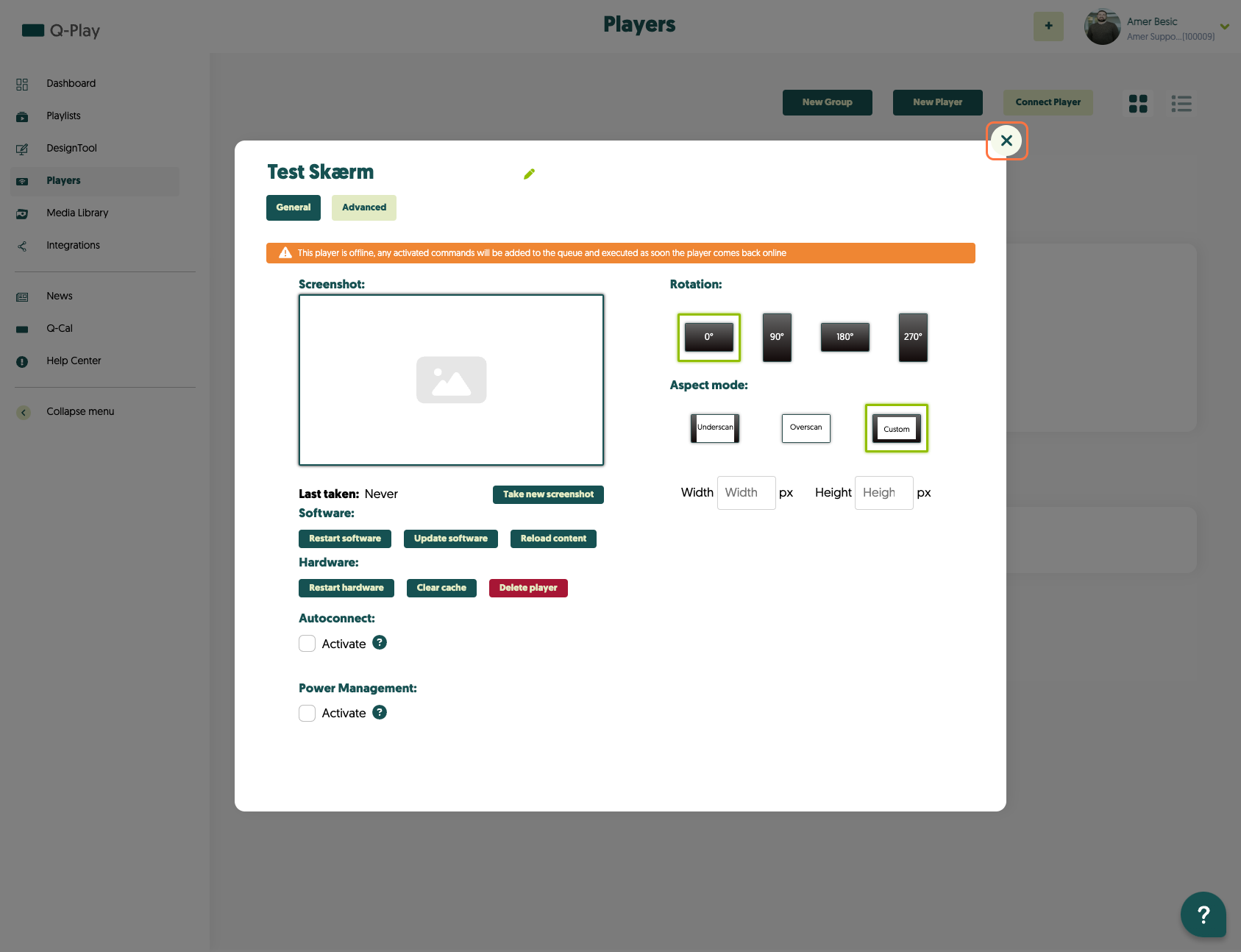Image resolution: width=1241 pixels, height=952 pixels.
Task: Edit the player name with pencil icon
Action: [x=529, y=174]
